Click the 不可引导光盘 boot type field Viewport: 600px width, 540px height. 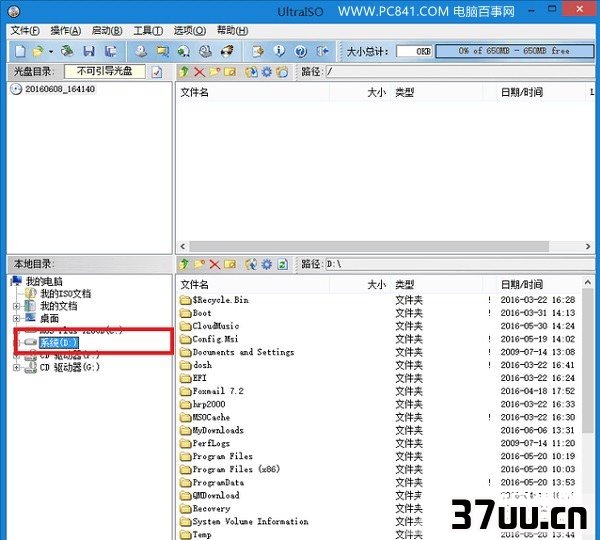(x=105, y=71)
